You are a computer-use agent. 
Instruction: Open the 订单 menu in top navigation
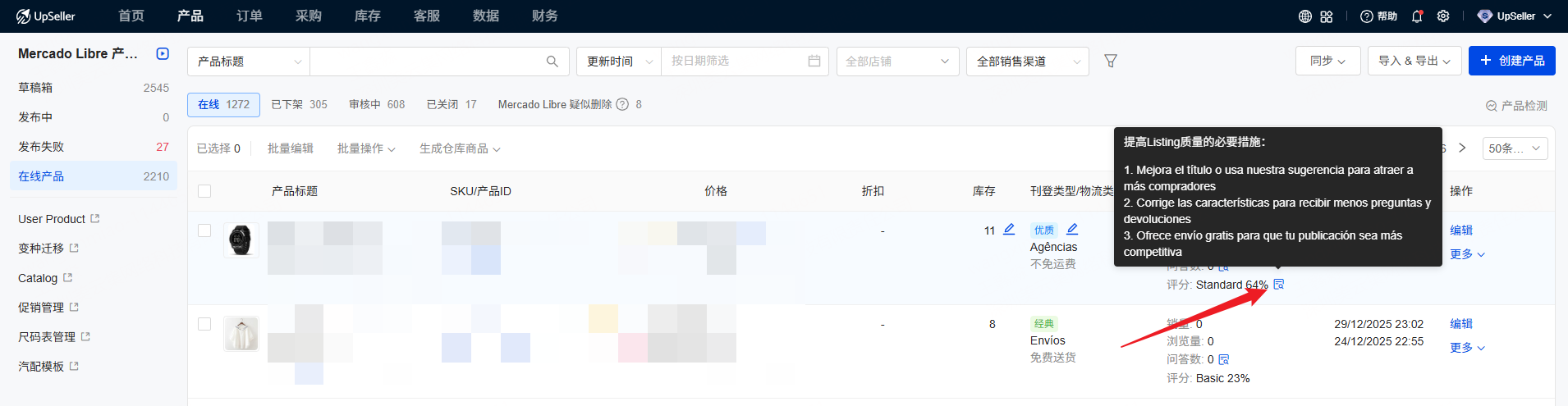pos(249,16)
